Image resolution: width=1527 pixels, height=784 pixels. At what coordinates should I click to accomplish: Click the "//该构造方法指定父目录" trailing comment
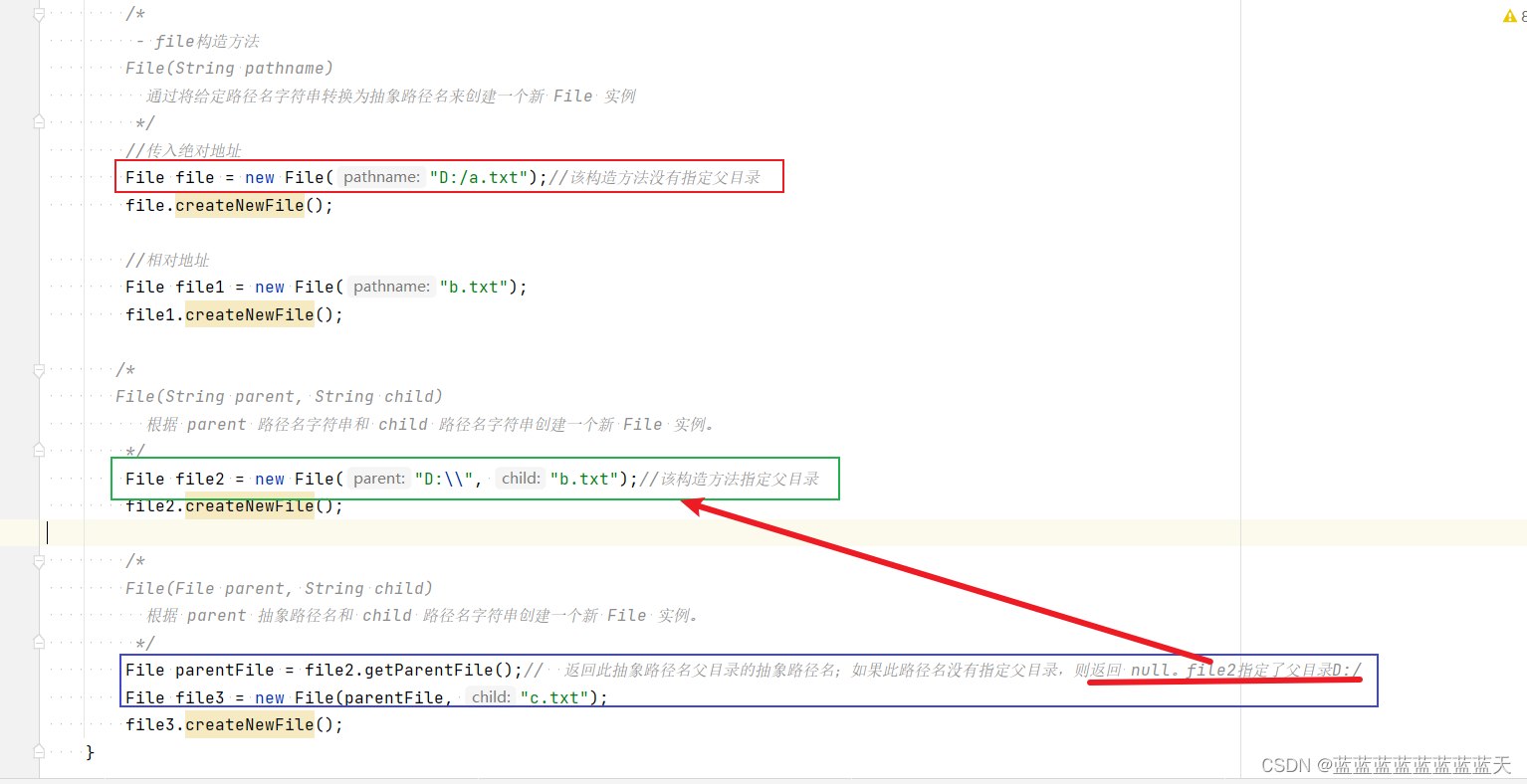(x=730, y=479)
